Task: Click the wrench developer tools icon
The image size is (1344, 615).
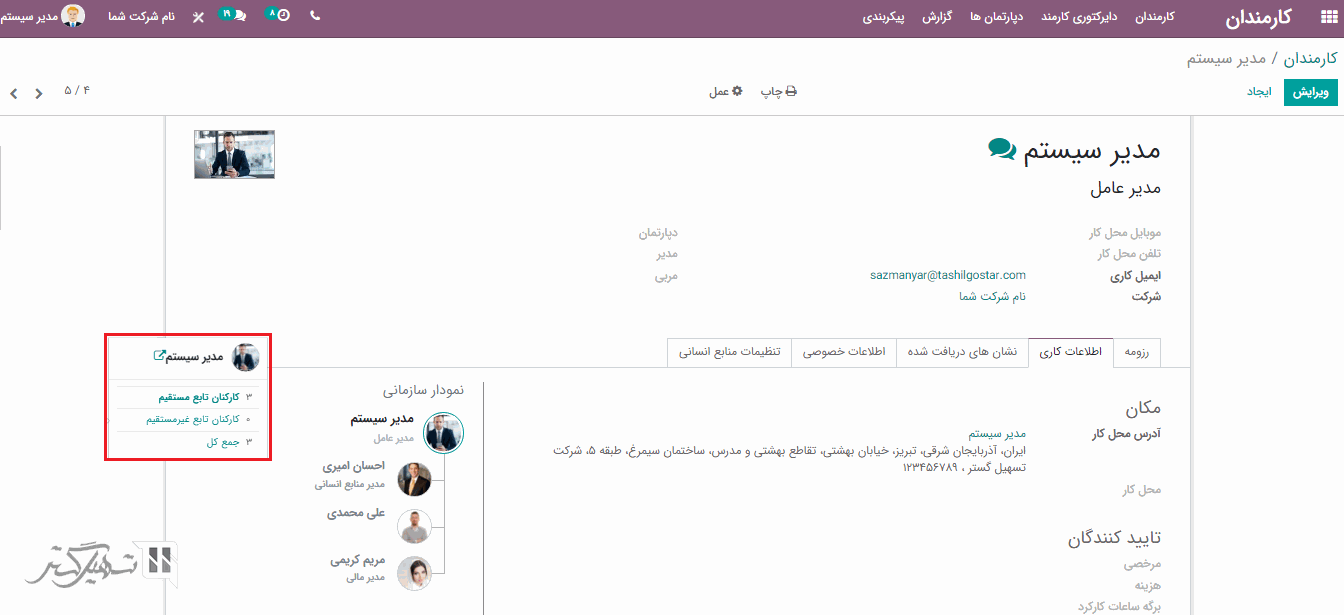Action: pos(198,18)
